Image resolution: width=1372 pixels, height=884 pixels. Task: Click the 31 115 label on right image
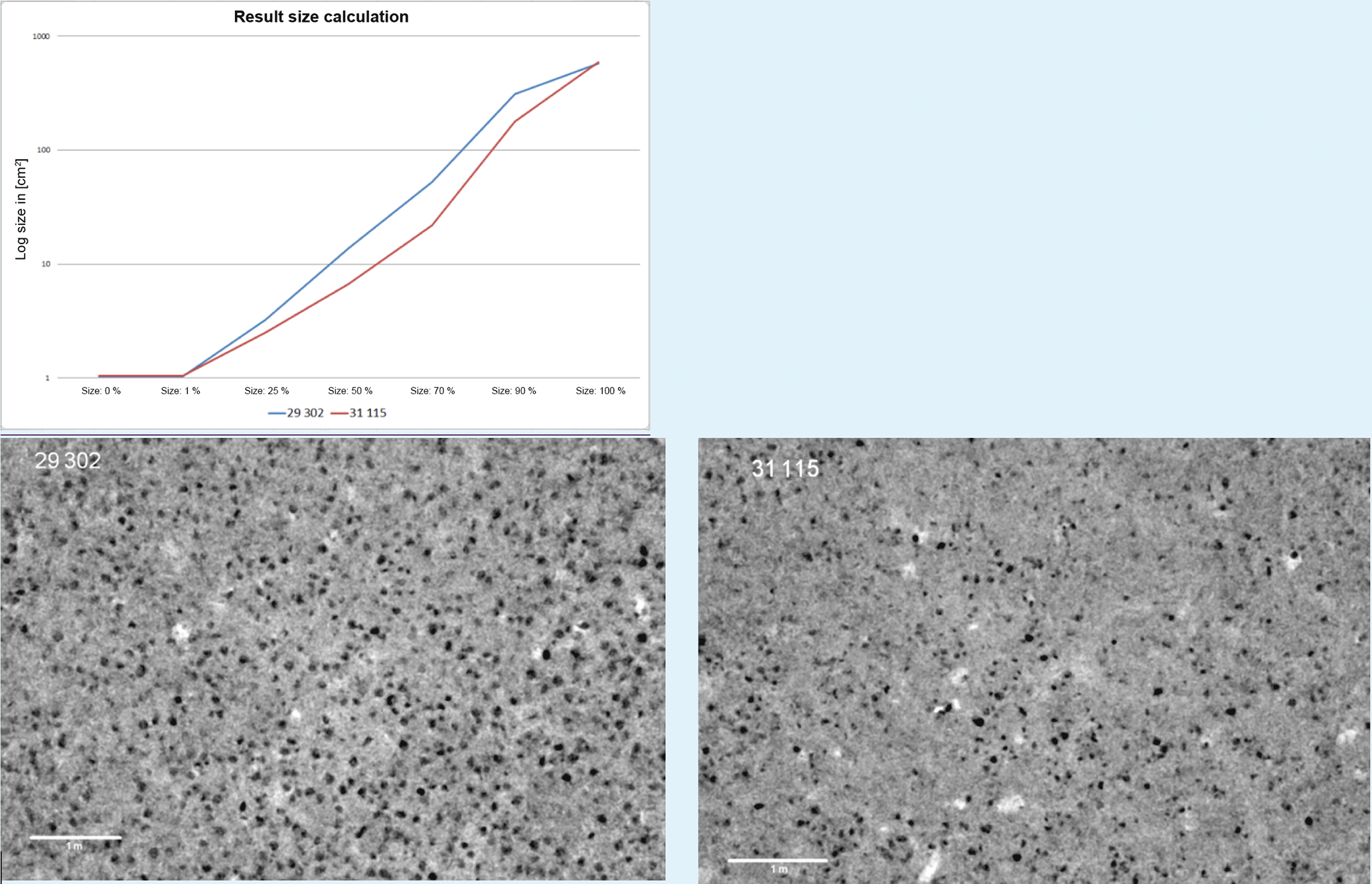785,469
